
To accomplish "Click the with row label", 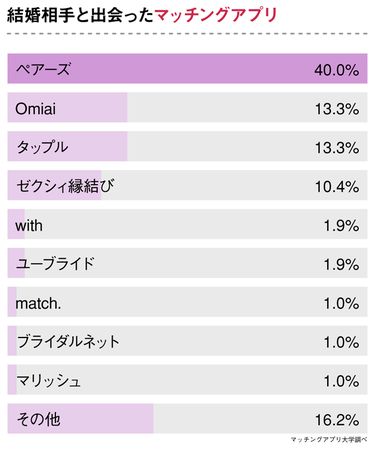I will pos(29,225).
